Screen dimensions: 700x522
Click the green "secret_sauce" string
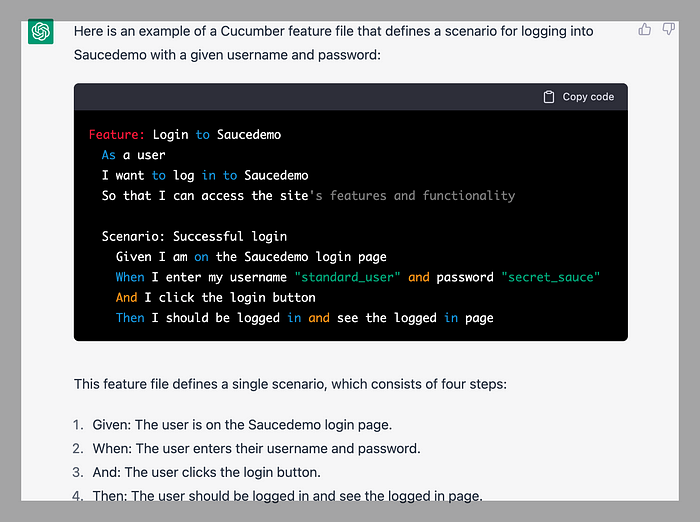550,277
